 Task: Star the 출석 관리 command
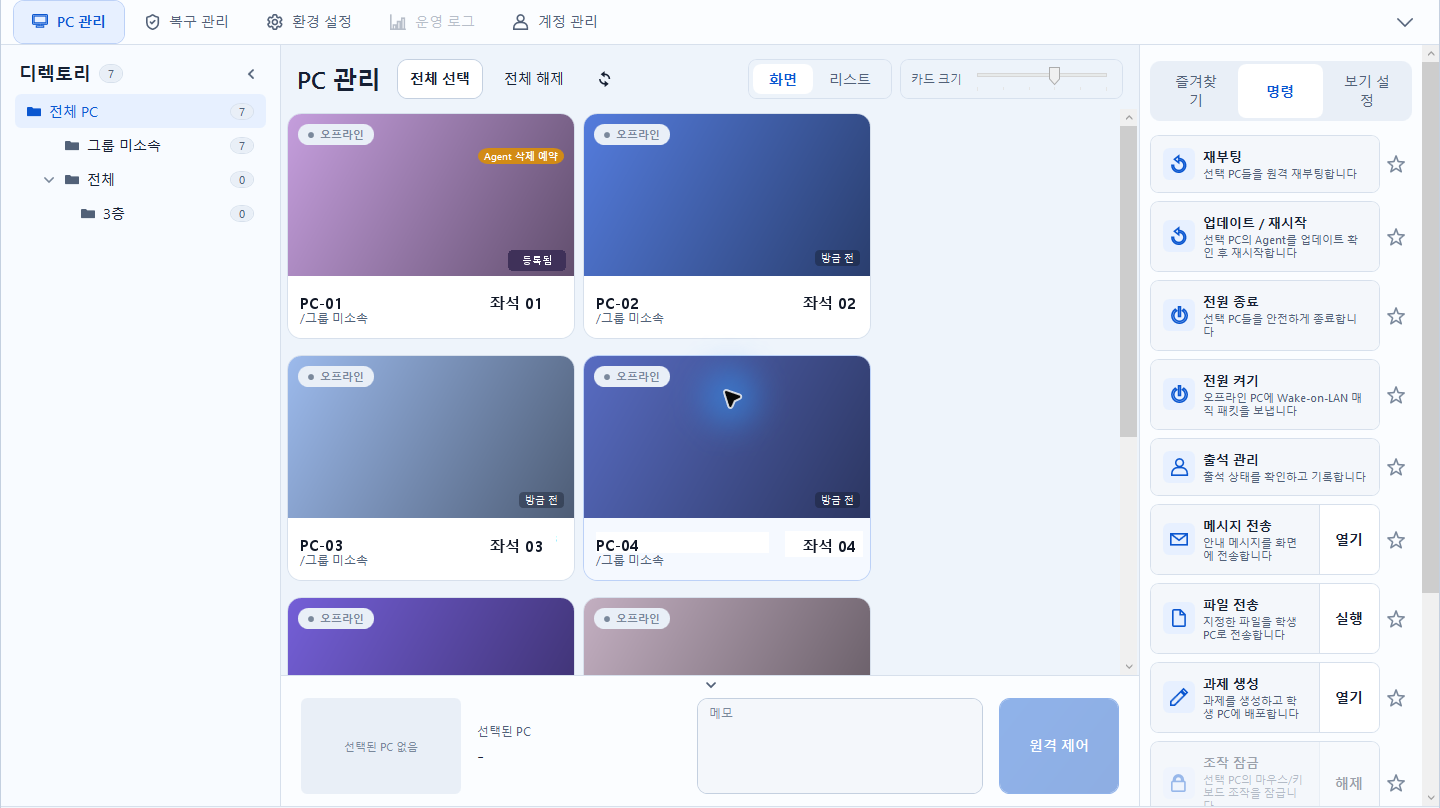click(x=1396, y=467)
